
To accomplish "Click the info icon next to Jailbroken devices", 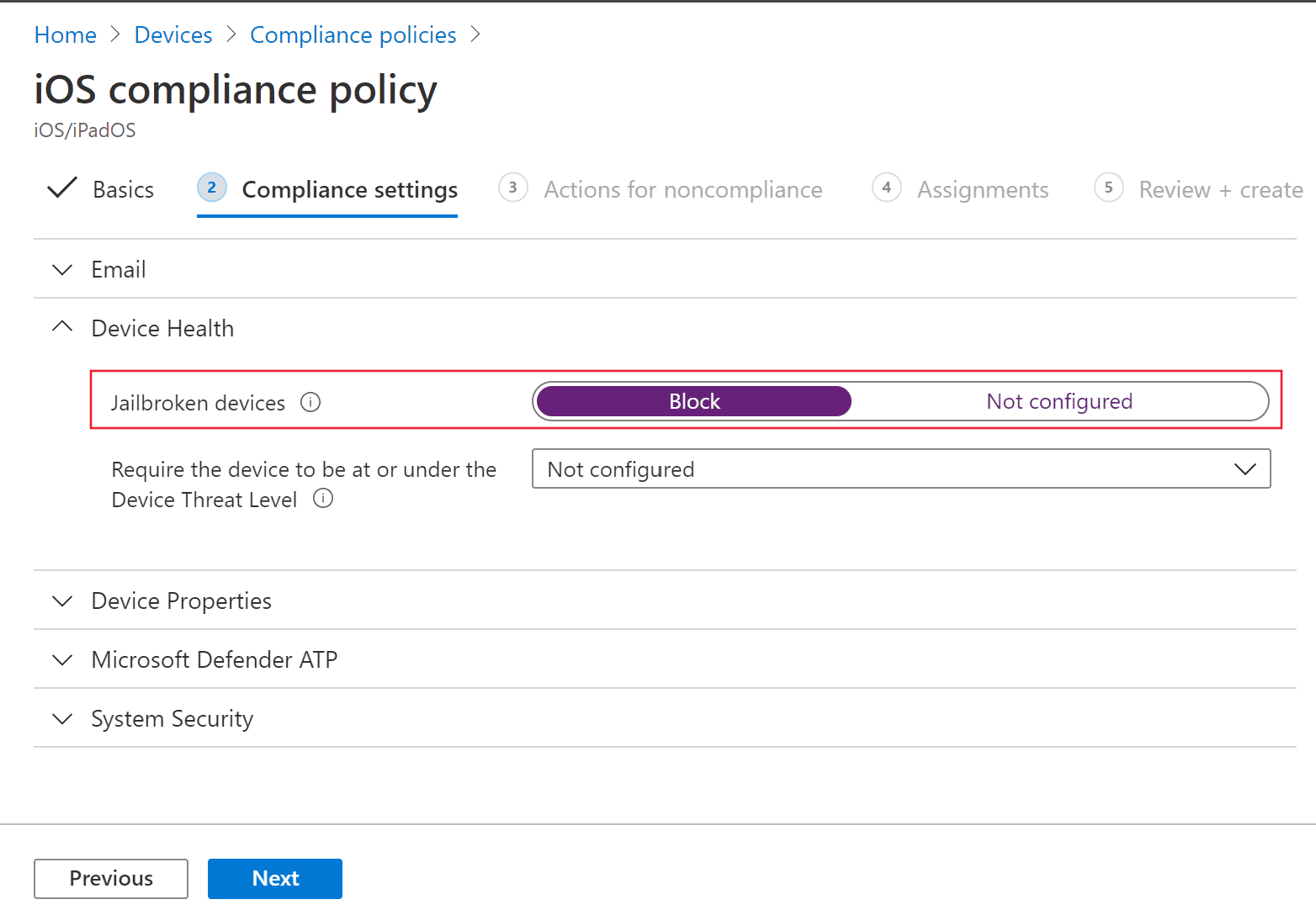I will [x=310, y=402].
